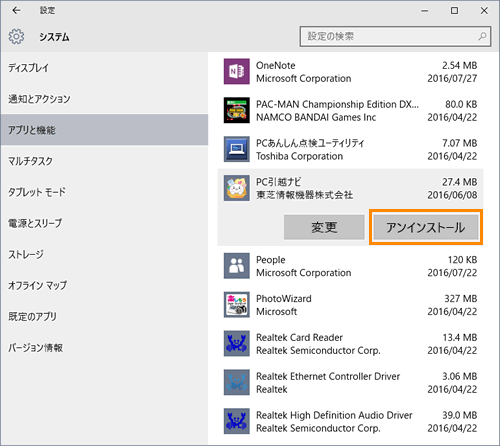Click the Realtek Card Reader name
Screen dimensions: 500x446
pyautogui.click(x=299, y=337)
